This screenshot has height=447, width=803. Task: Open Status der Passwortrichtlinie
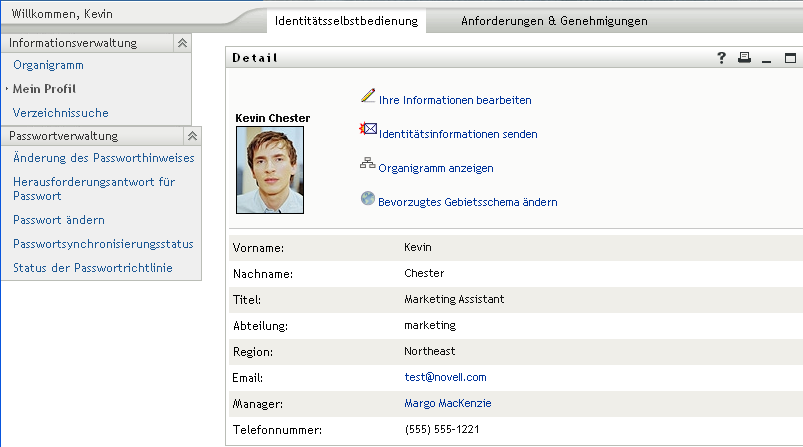[93, 268]
